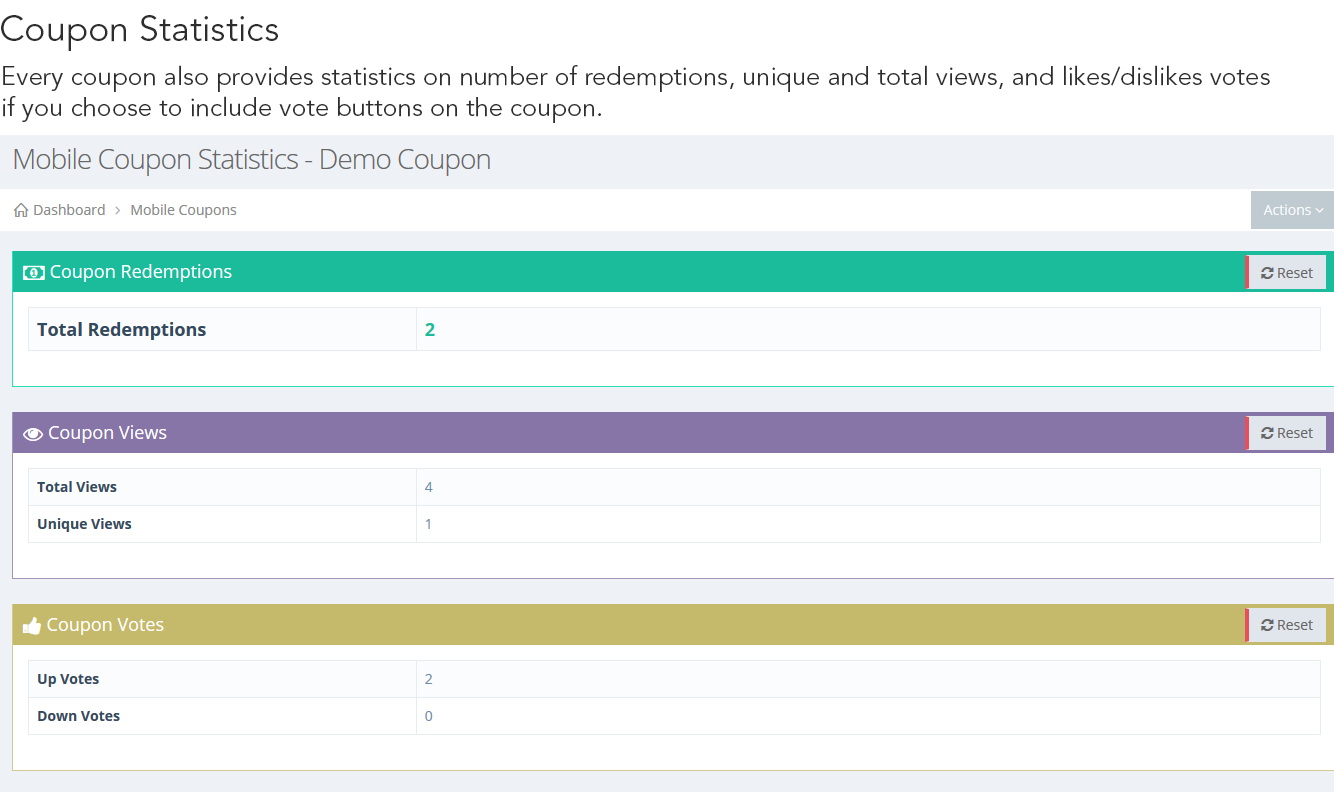Click the breadcrumb arrow separator after Dashboard
The height and width of the screenshot is (792, 1334).
[x=118, y=210]
